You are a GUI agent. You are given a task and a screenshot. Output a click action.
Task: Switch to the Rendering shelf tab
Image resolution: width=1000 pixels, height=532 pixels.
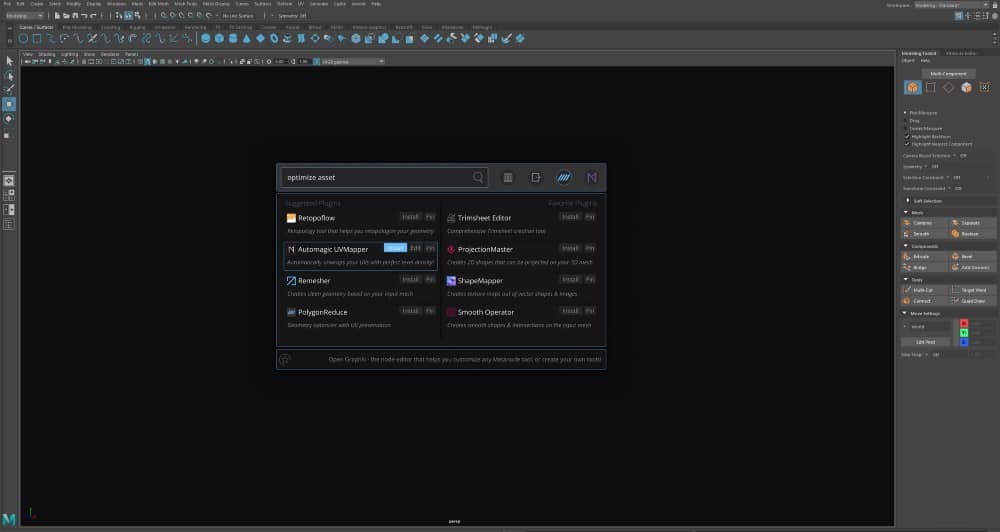pyautogui.click(x=195, y=27)
